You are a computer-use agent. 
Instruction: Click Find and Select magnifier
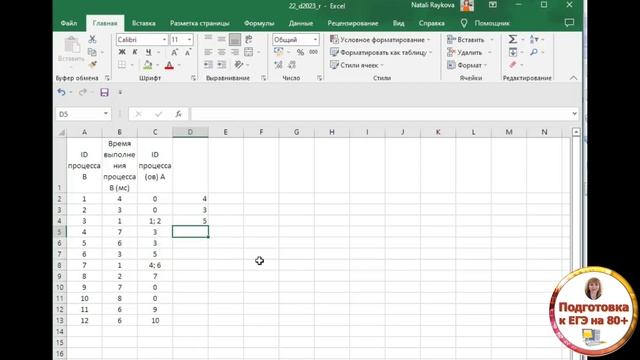pos(534,52)
